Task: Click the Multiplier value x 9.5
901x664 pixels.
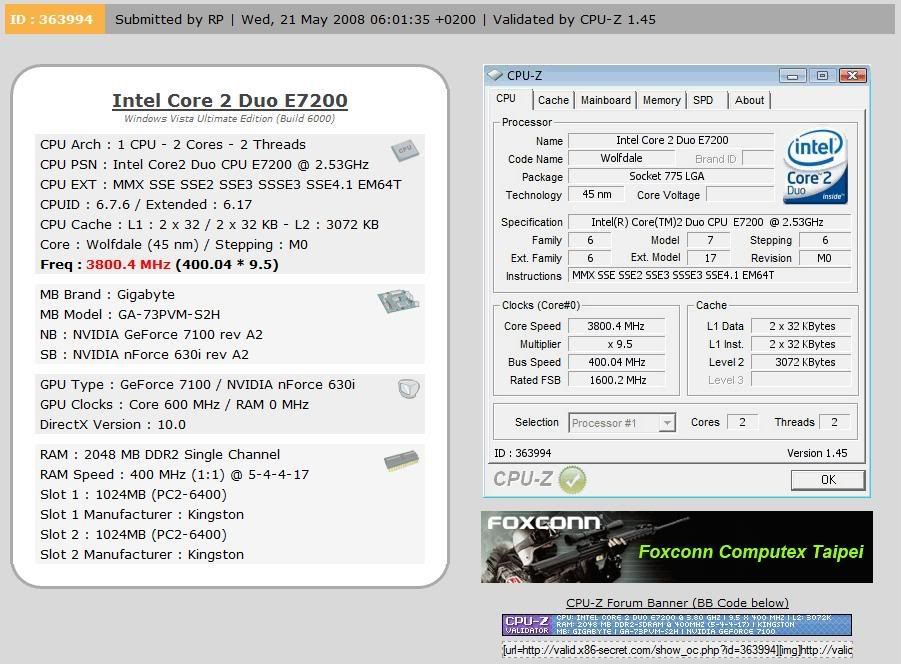Action: click(616, 344)
